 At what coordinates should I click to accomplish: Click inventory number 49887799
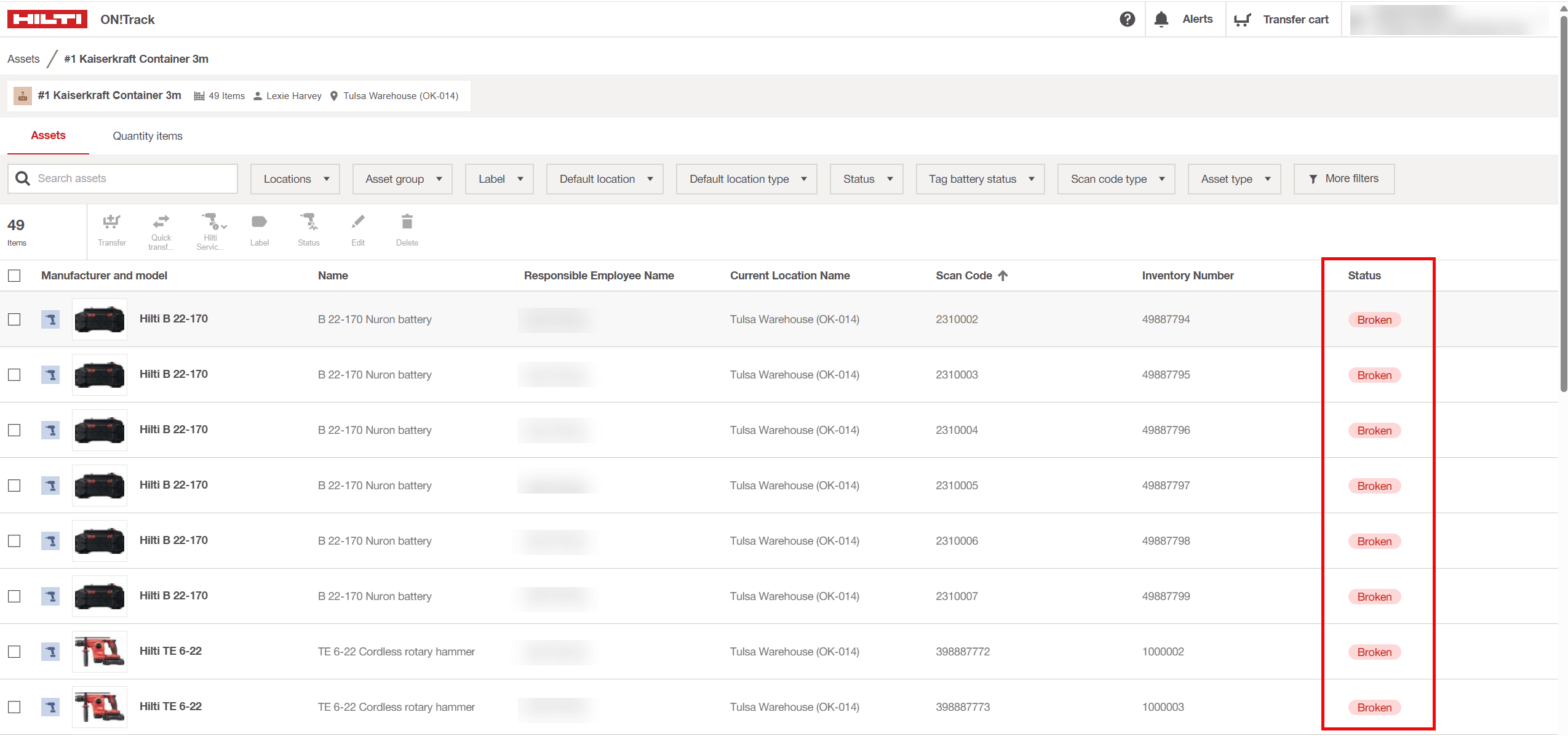[x=1166, y=596]
